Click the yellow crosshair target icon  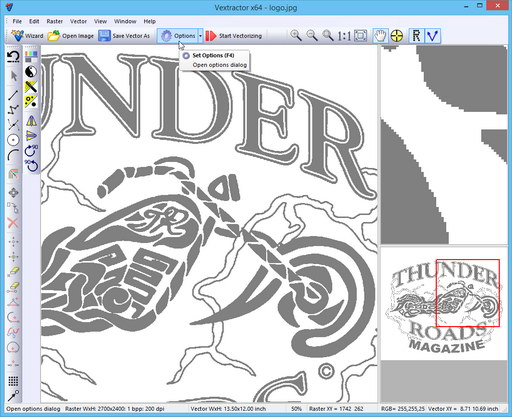pyautogui.click(x=396, y=36)
